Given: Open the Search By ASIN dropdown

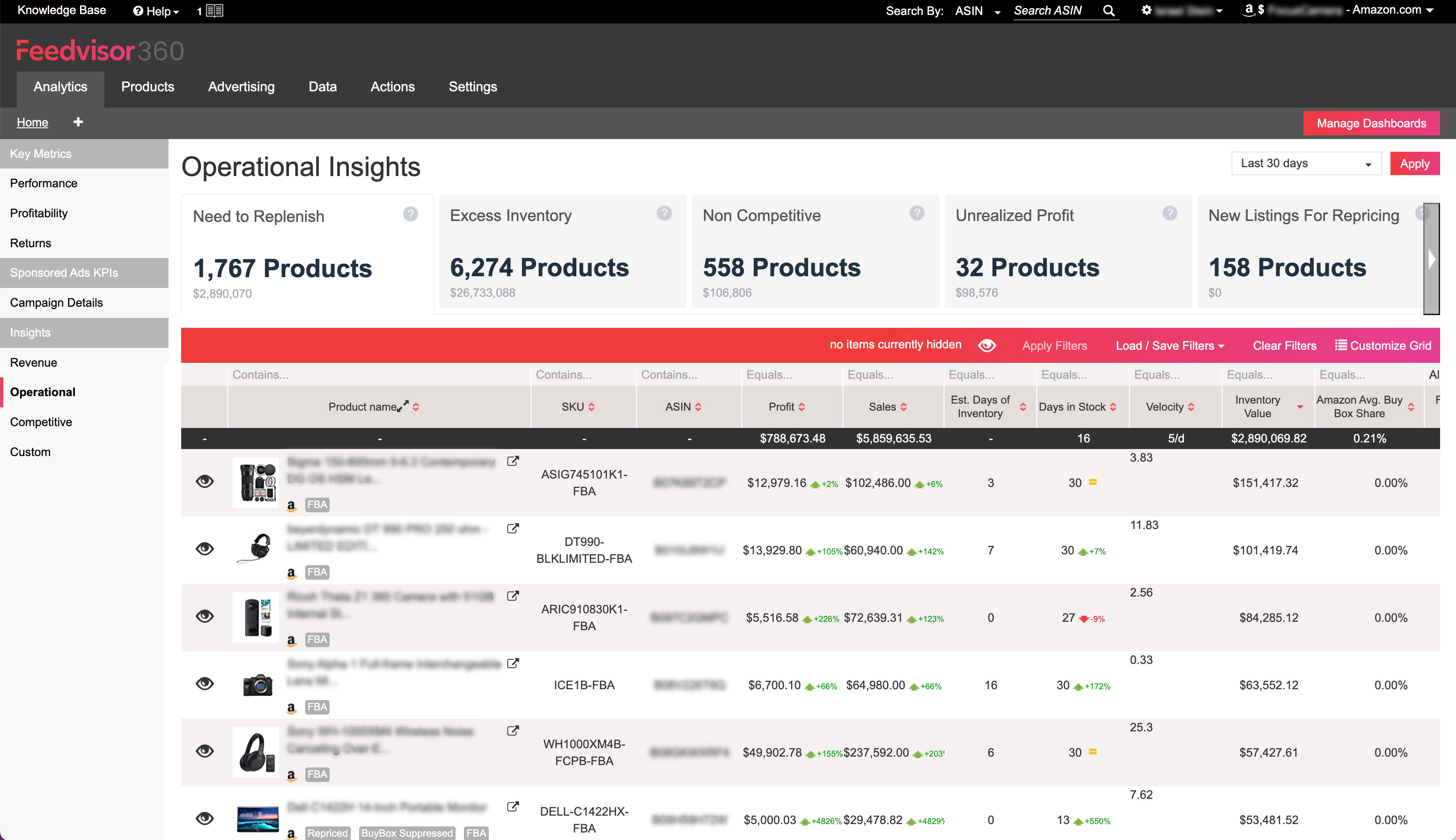Looking at the screenshot, I should click(997, 11).
